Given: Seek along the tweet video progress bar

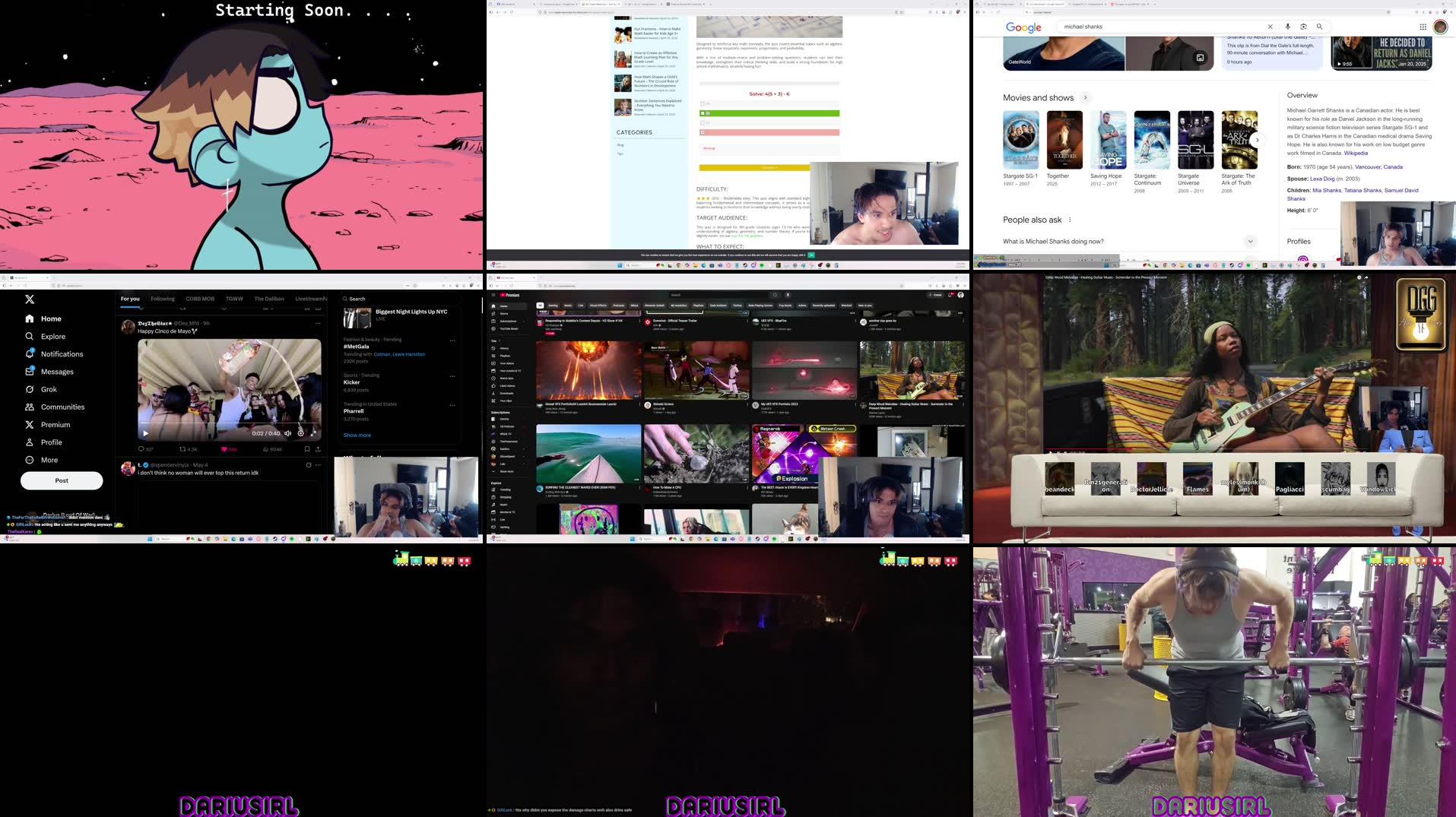Looking at the screenshot, I should [230, 423].
